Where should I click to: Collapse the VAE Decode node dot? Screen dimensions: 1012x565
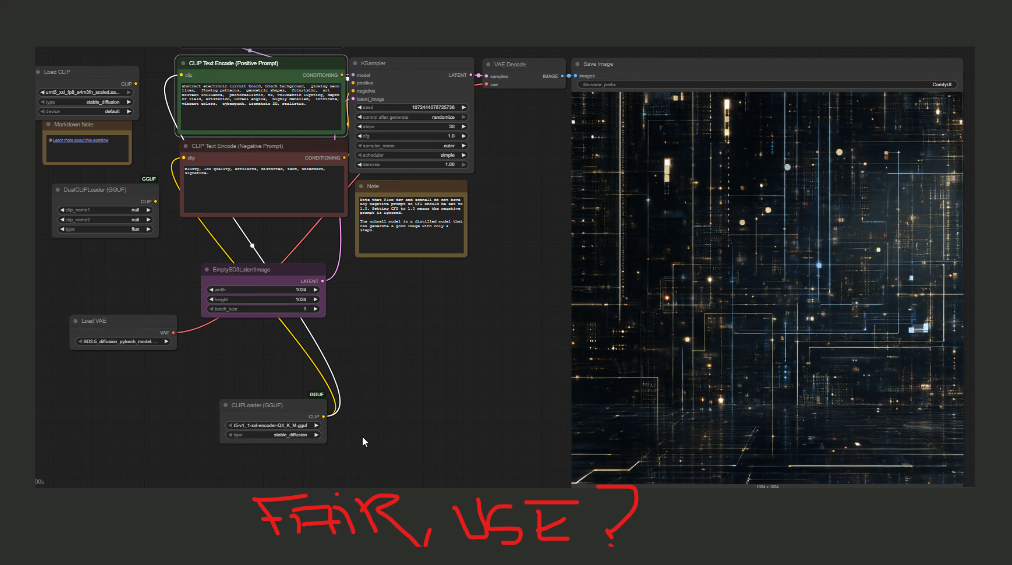[x=489, y=65]
